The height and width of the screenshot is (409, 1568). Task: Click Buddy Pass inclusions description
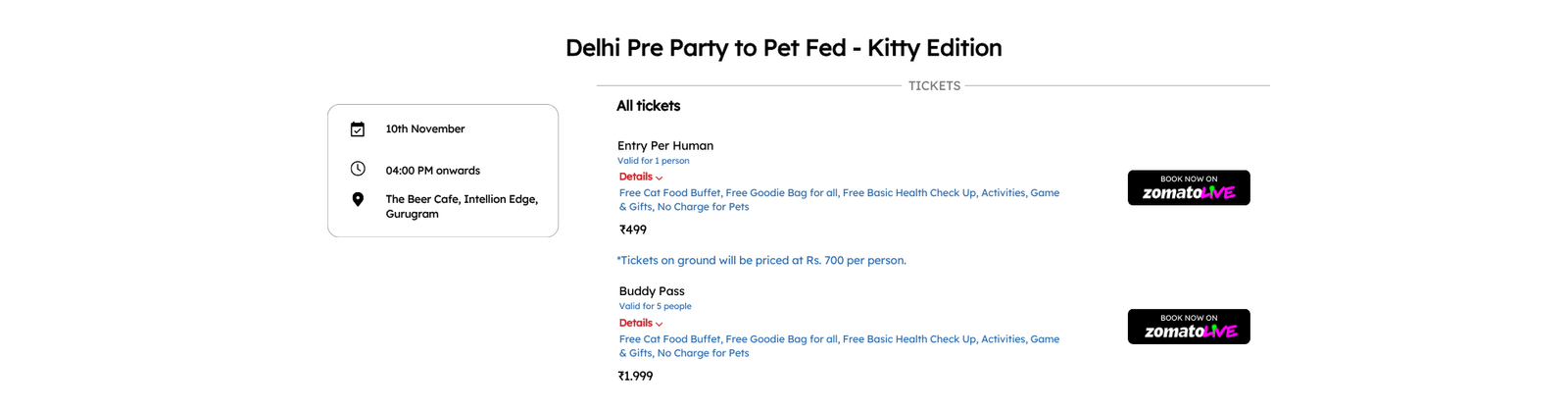click(839, 346)
